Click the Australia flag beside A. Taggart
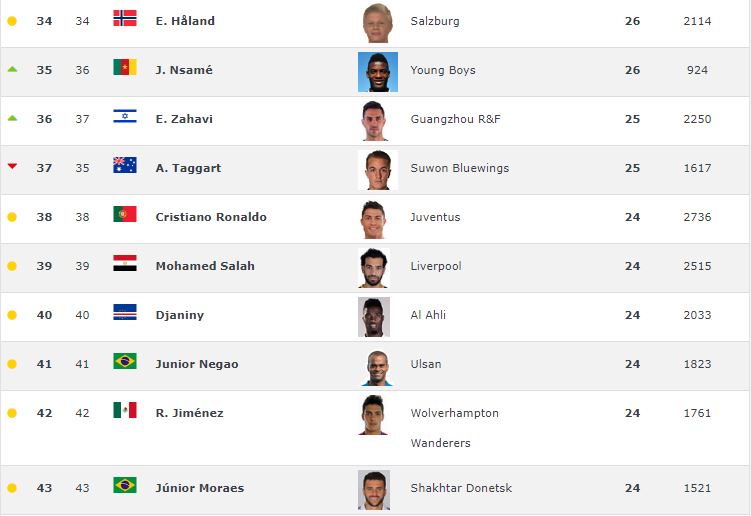Screen dimensions: 751x516 pyautogui.click(x=125, y=165)
